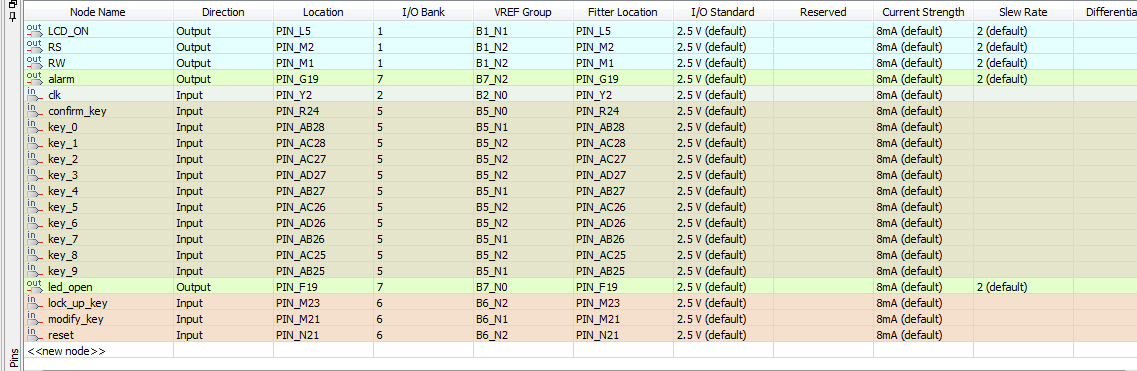Click the input pin icon for reset
This screenshot has height=371, width=1137.
(34, 334)
